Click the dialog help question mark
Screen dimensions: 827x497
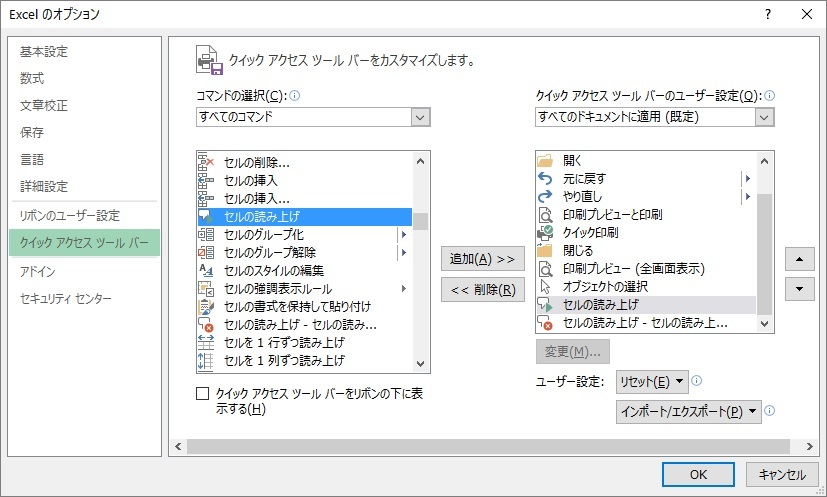tap(768, 14)
